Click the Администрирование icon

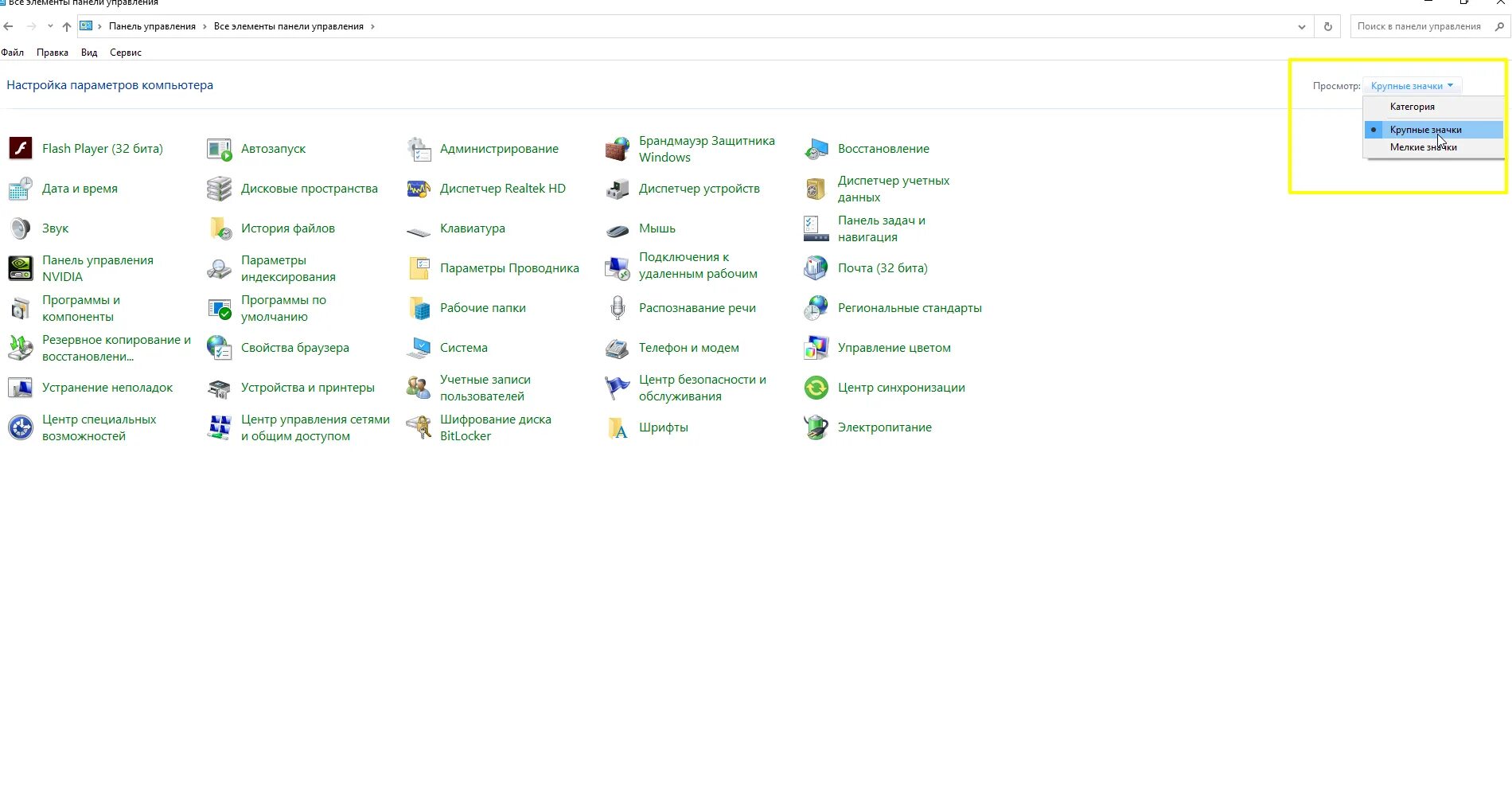click(418, 149)
